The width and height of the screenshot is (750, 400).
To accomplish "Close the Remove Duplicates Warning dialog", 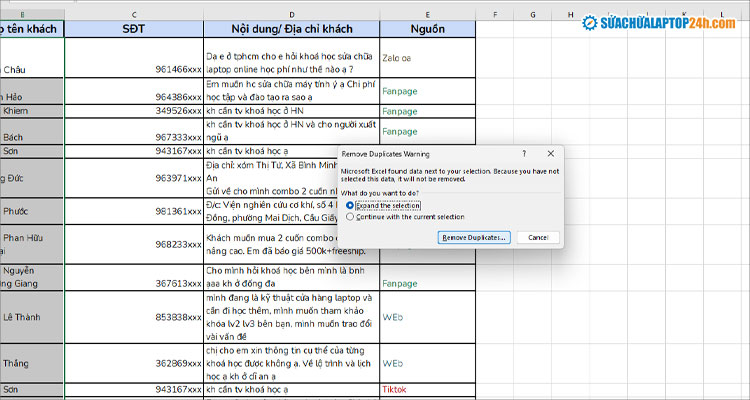I will coord(551,155).
